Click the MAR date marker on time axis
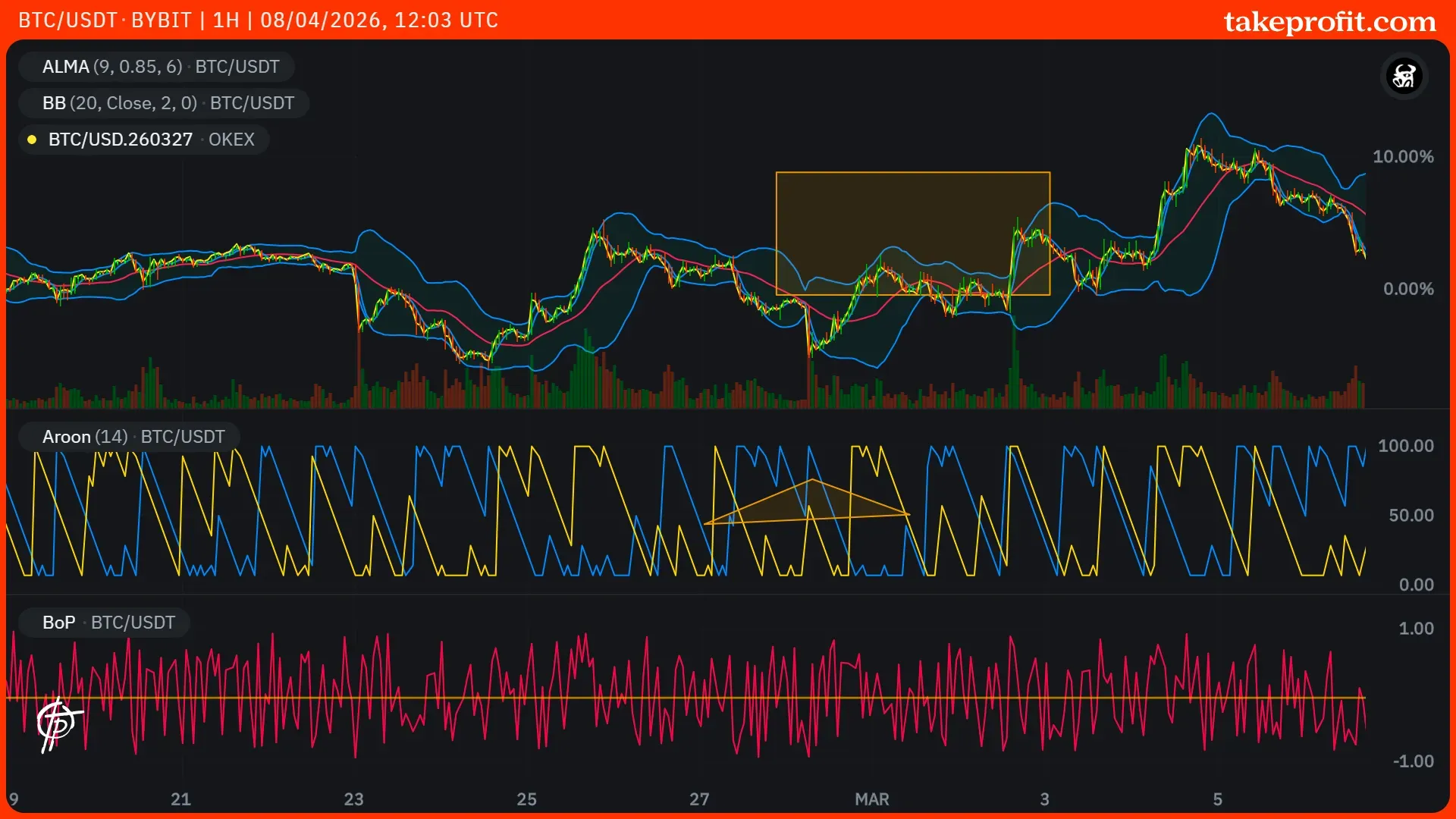The image size is (1456, 819). 871,799
